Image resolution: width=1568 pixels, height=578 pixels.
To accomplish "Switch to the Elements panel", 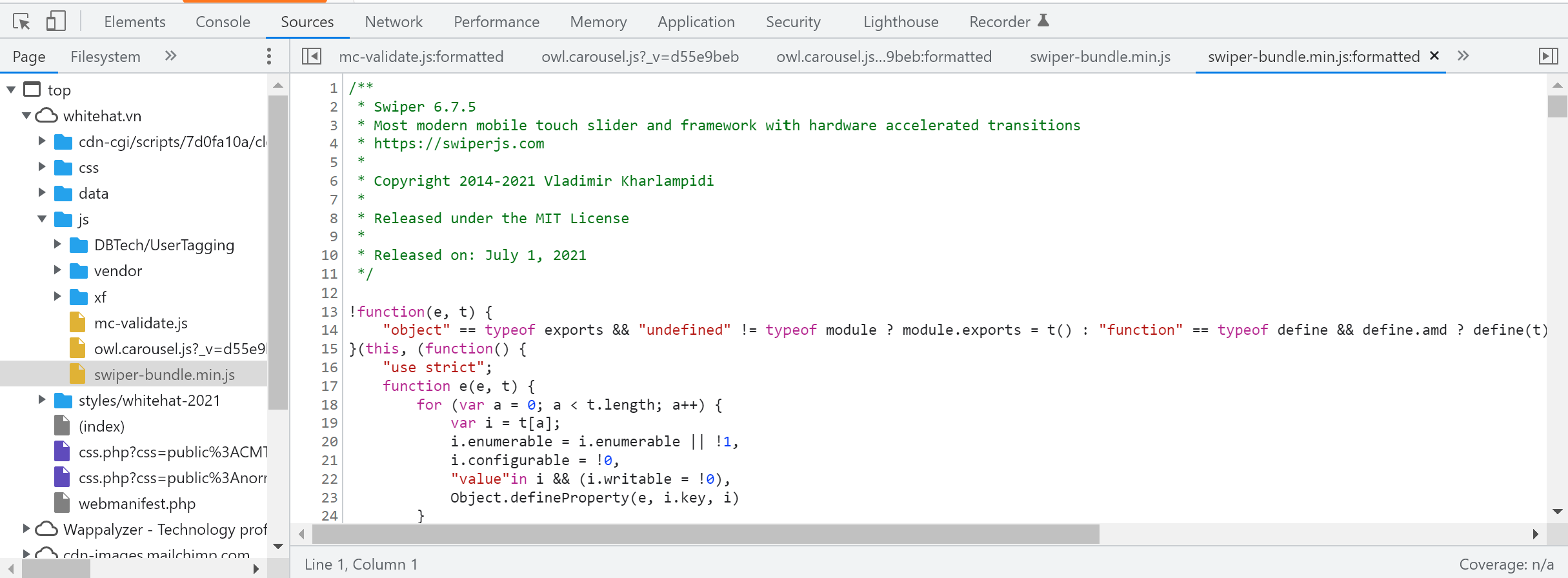I will [x=135, y=22].
